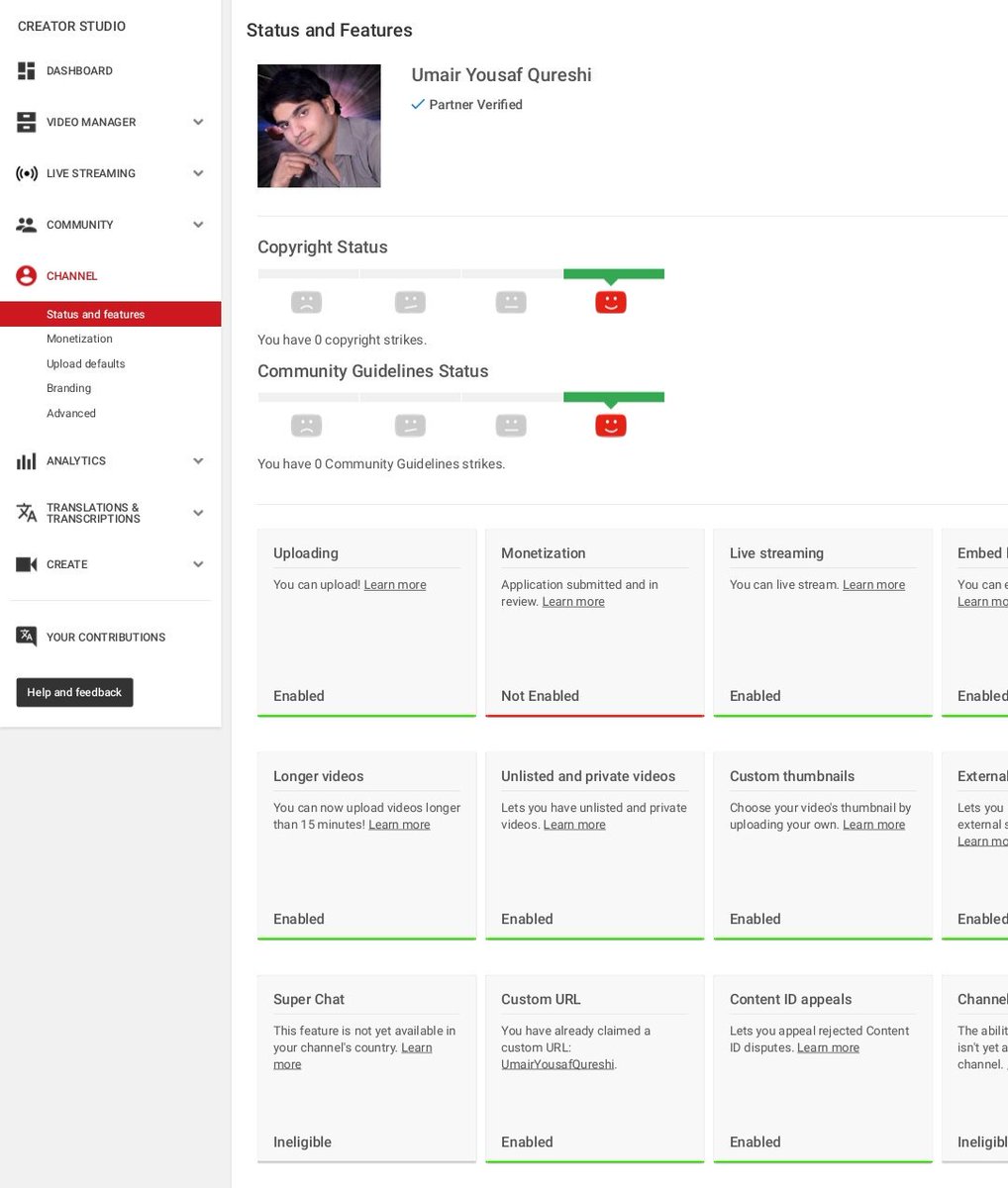
Task: Click 'You have 0 Community Guidelines strikes.' text
Action: point(381,463)
